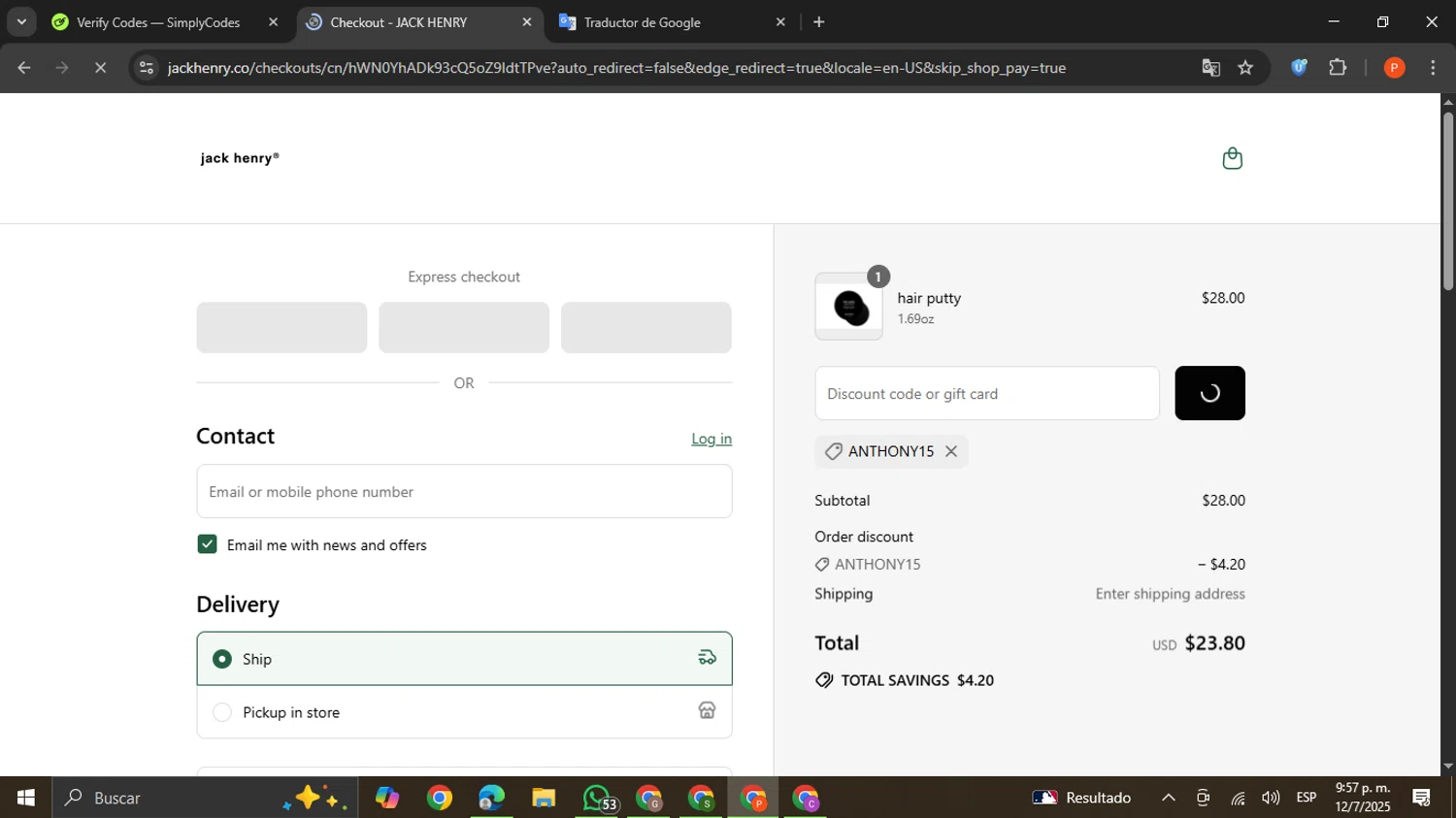This screenshot has height=818, width=1456.
Task: Open File Explorer from the taskbar
Action: tap(544, 798)
